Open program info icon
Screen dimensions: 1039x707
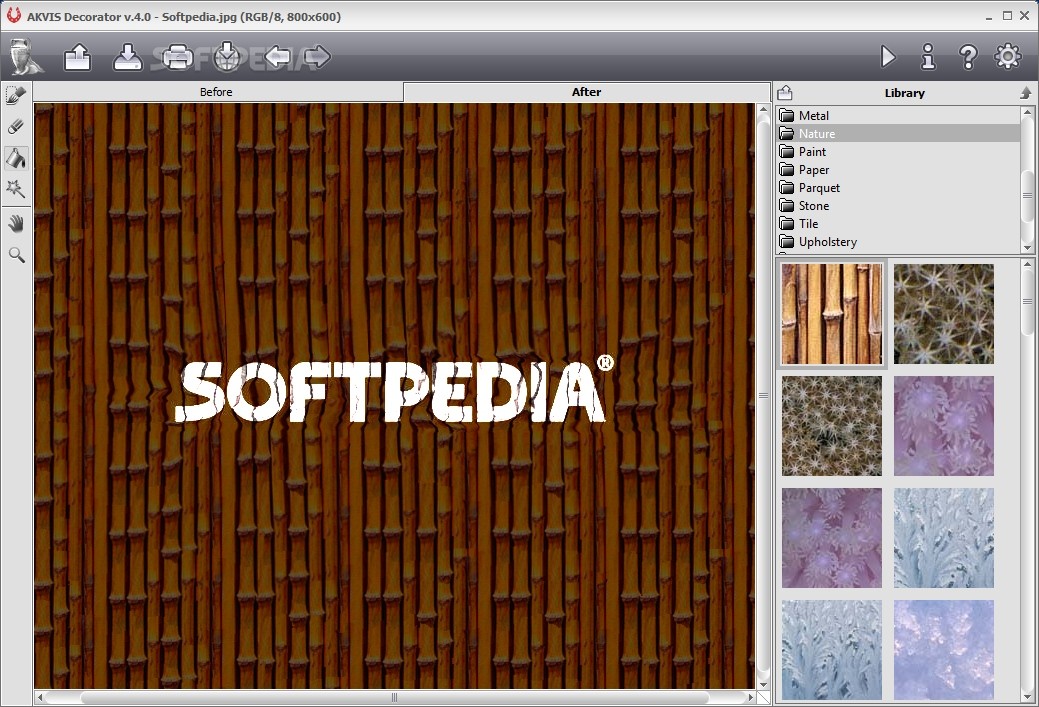click(x=928, y=57)
